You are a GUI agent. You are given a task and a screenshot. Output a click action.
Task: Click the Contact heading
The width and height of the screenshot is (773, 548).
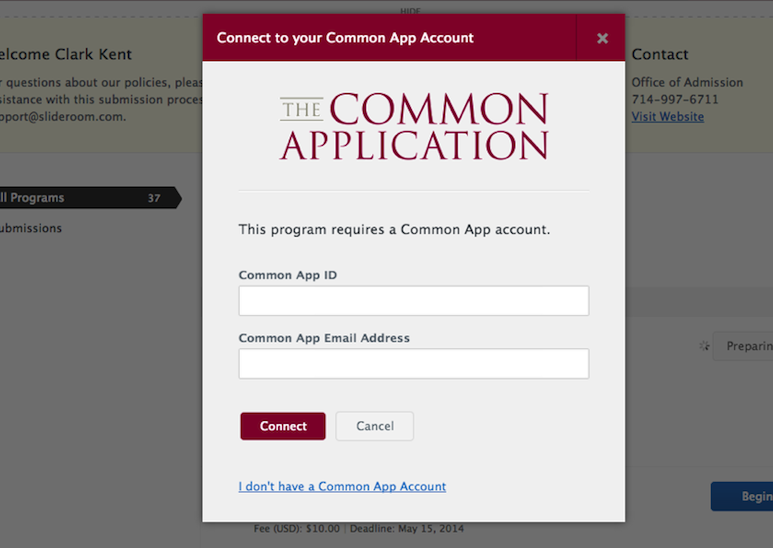pyautogui.click(x=660, y=54)
